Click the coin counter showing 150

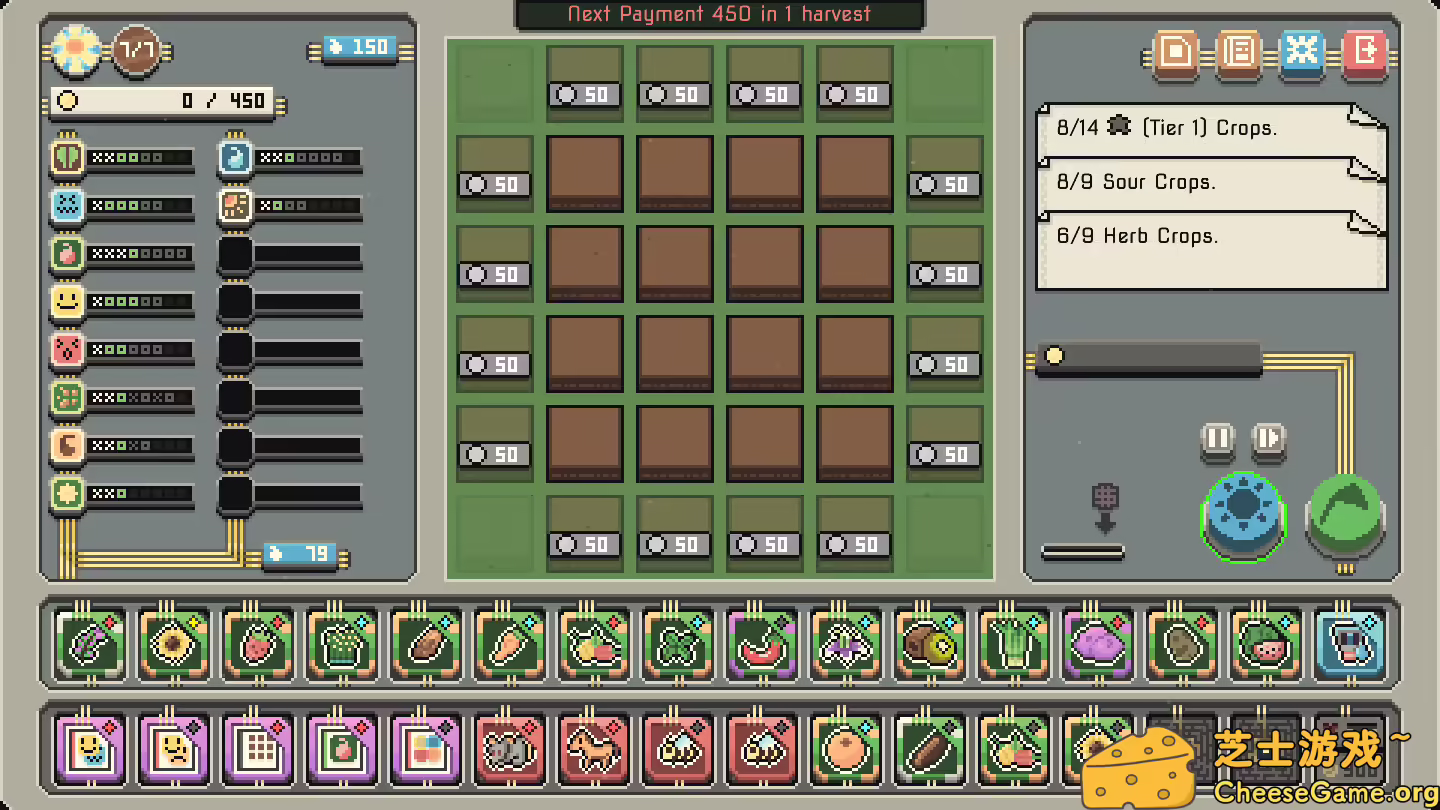(x=360, y=46)
